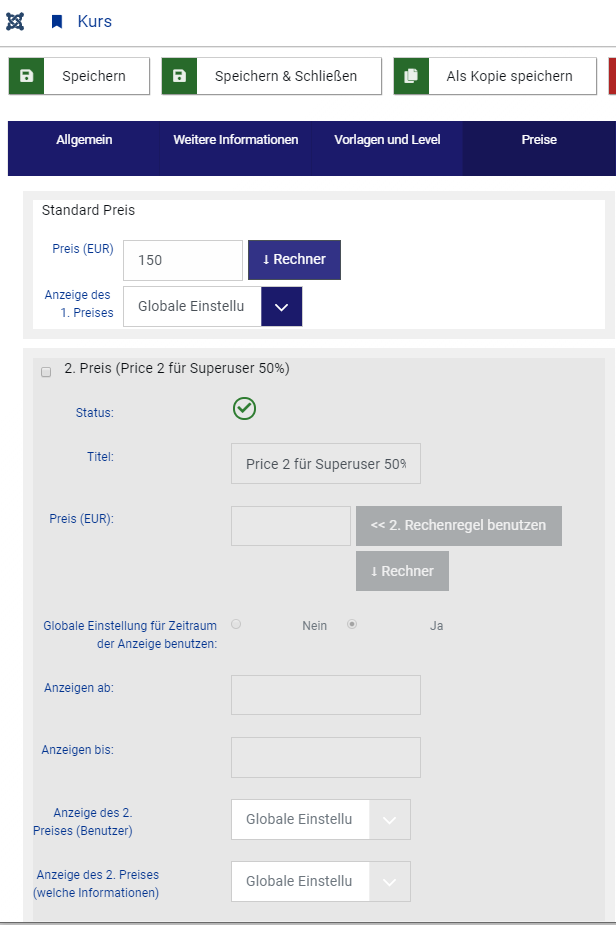The width and height of the screenshot is (616, 925).
Task: Tick the 2. Preis checkbox
Action: point(46,372)
